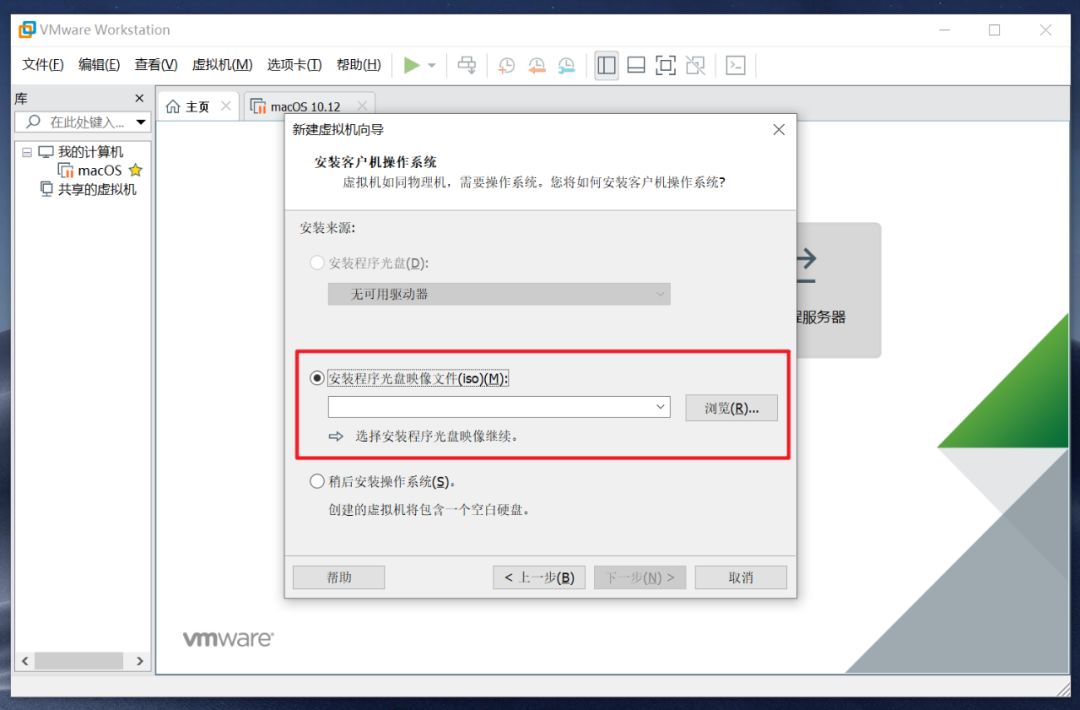This screenshot has height=710, width=1080.
Task: Select 共享的虚拟机 in library tree
Action: coord(96,189)
